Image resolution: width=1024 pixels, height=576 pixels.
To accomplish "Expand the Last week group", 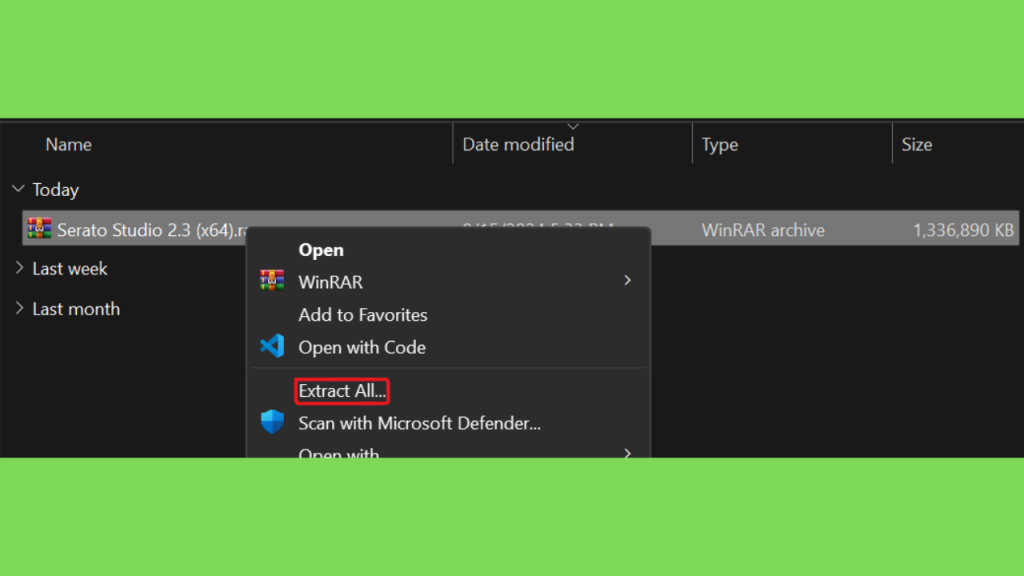I will (x=19, y=268).
